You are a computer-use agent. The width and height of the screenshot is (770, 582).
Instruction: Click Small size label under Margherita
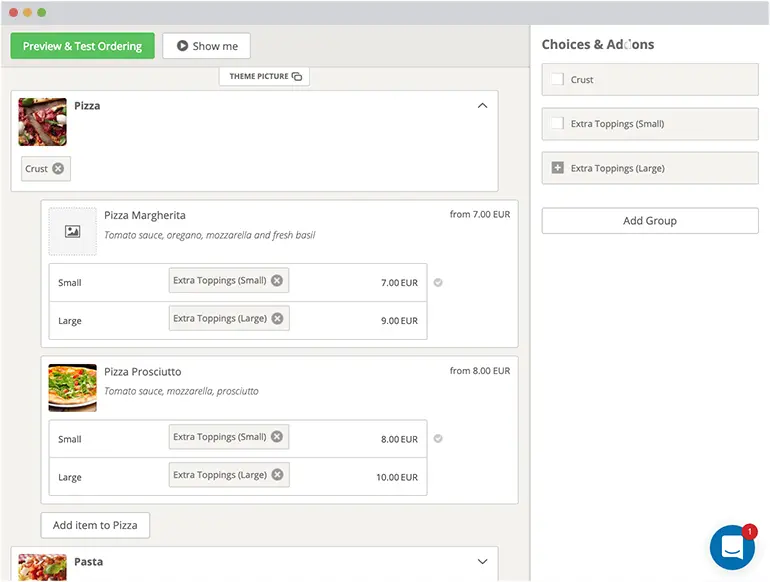coord(70,282)
